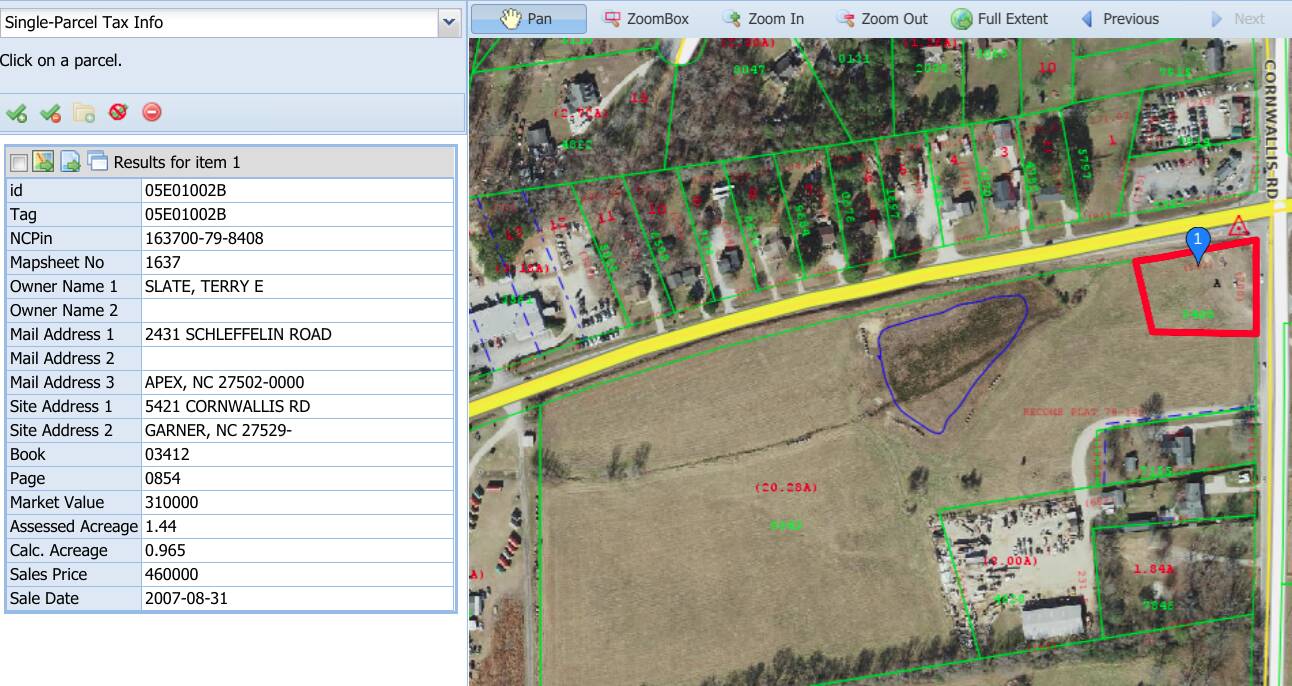1292x686 pixels.
Task: Click the blue numbered marker on the map
Action: [x=1197, y=241]
